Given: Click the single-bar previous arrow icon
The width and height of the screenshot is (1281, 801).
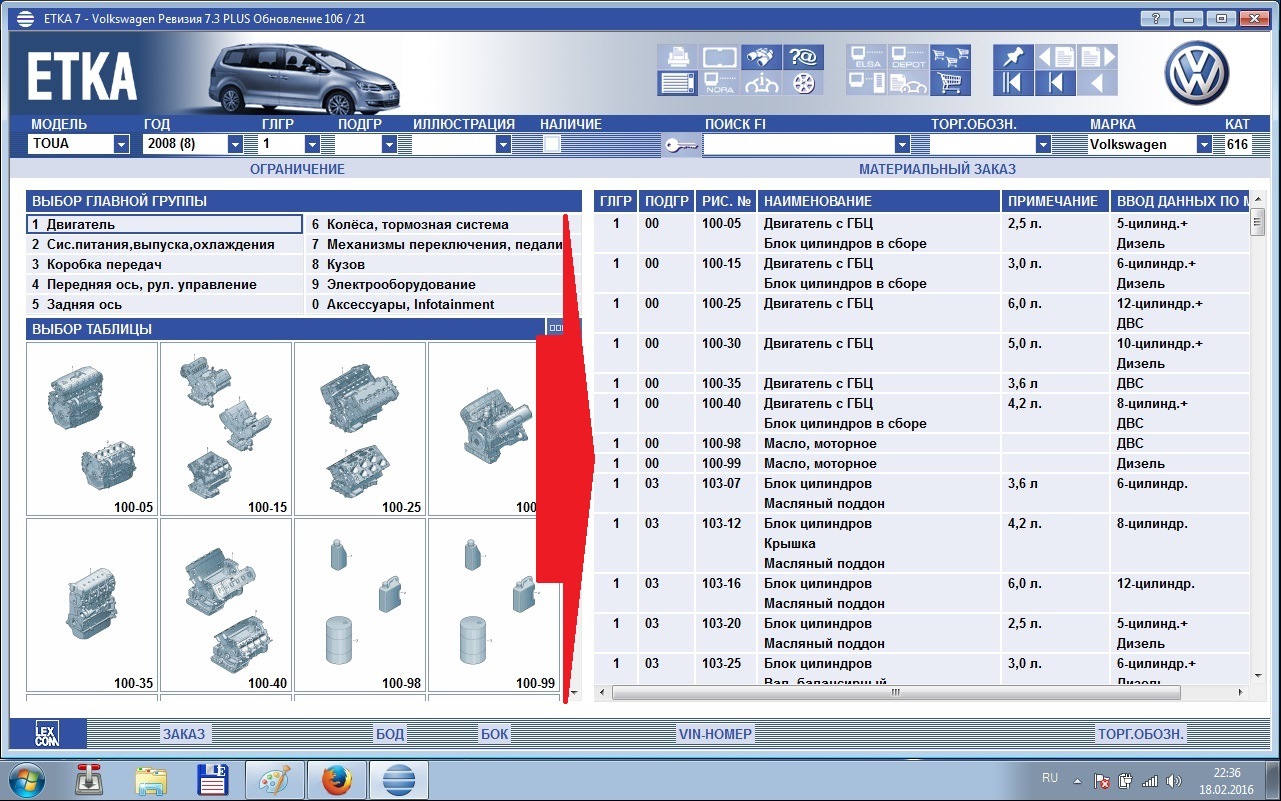Looking at the screenshot, I should 1055,83.
